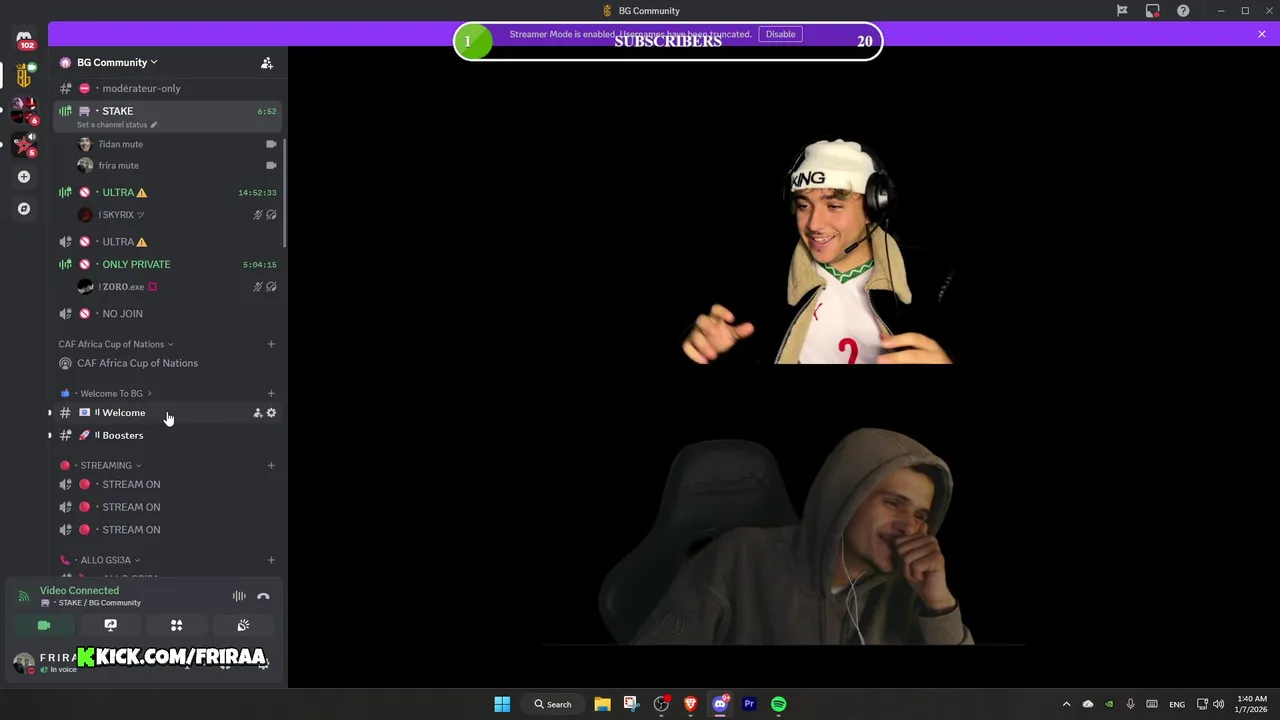Screen dimensions: 1280x720
Task: Open Welcome channel settings gear icon
Action: (271, 413)
